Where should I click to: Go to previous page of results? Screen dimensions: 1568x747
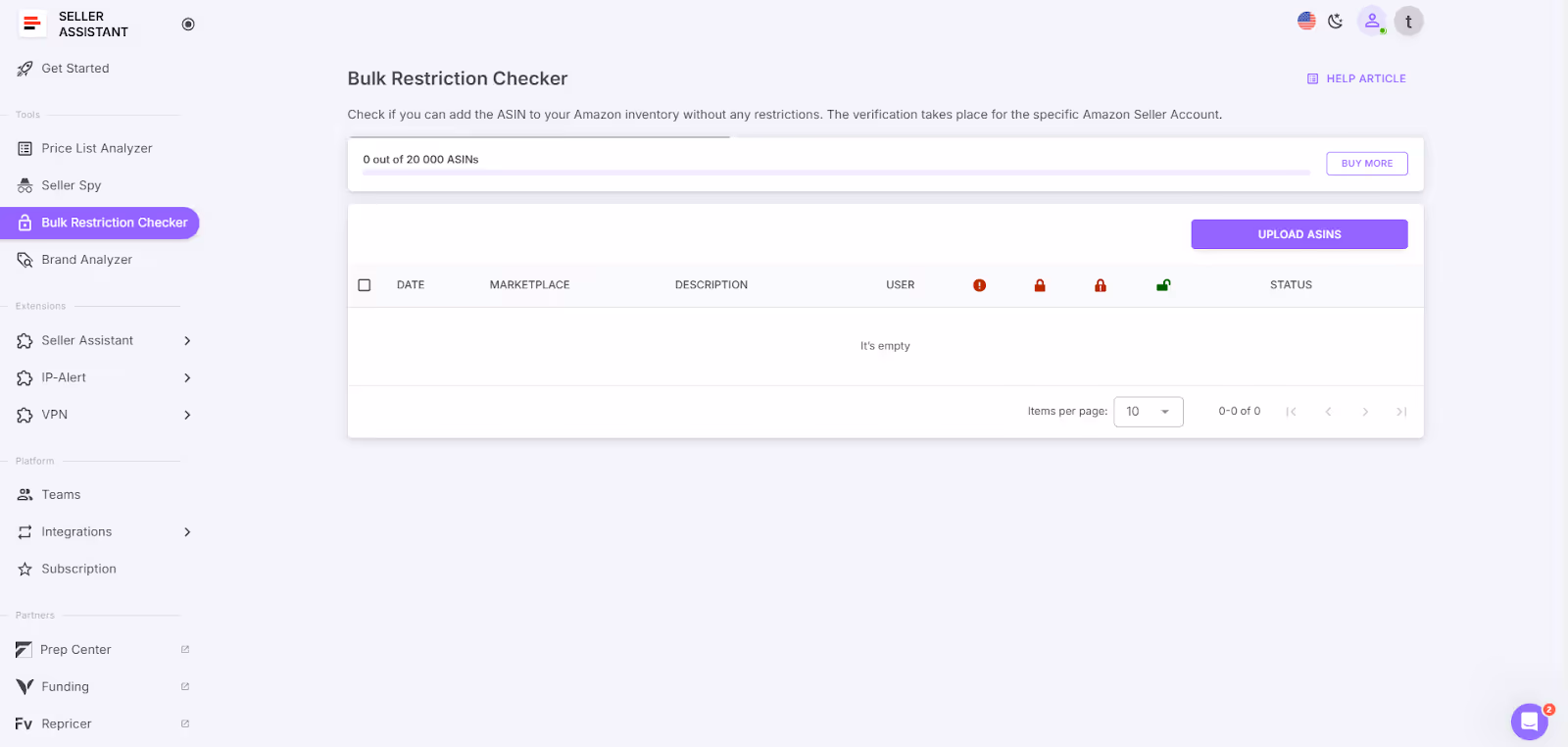coord(1328,412)
